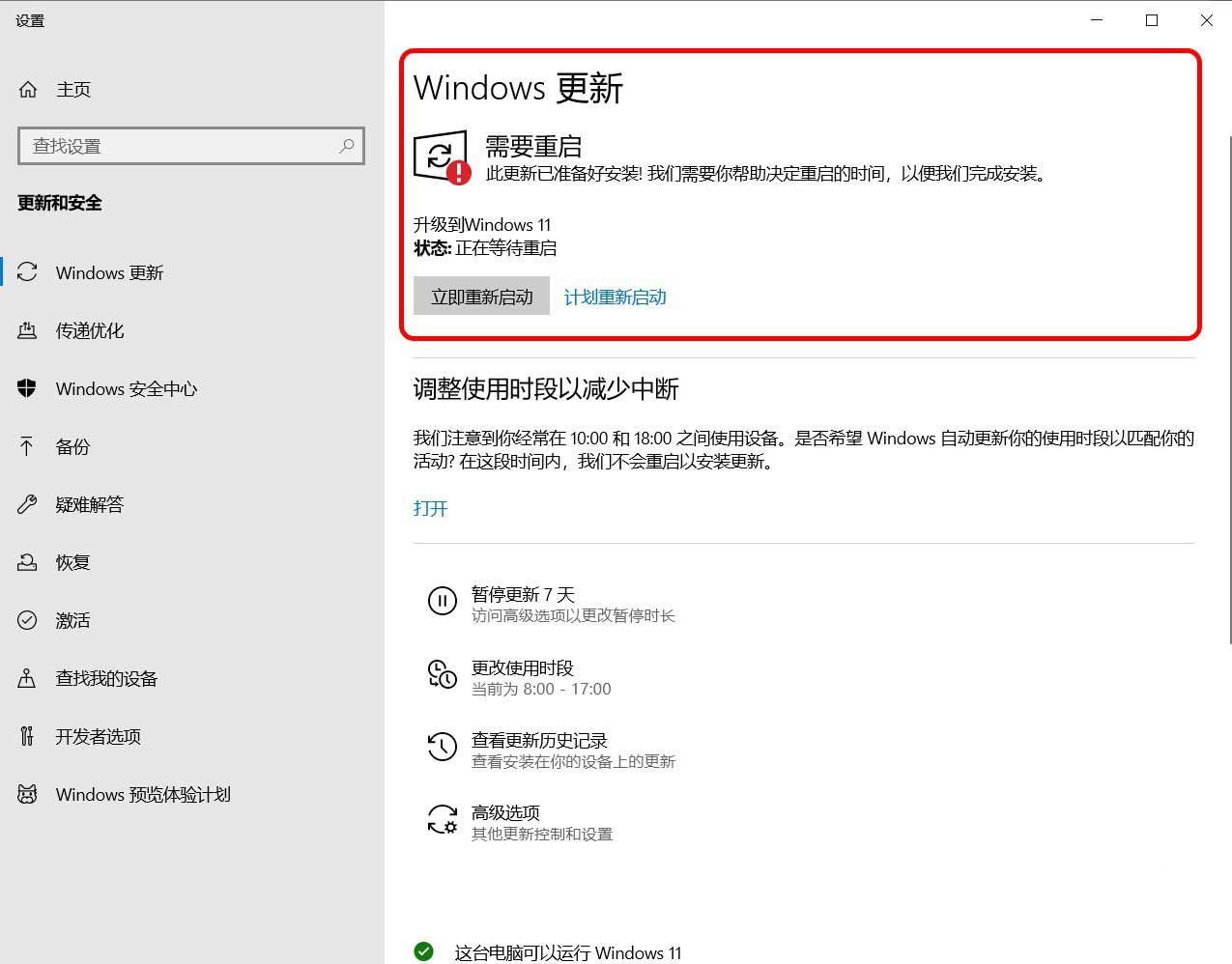The image size is (1232, 964).
Task: Focus the 查找设置 search box
Action: 191,146
